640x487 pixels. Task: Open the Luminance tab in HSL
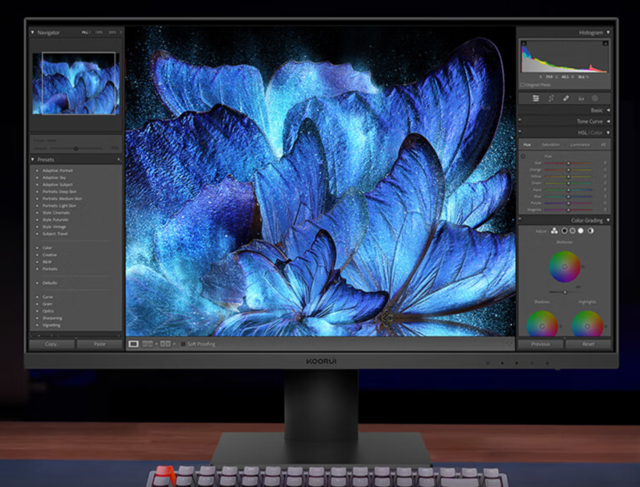tap(580, 145)
